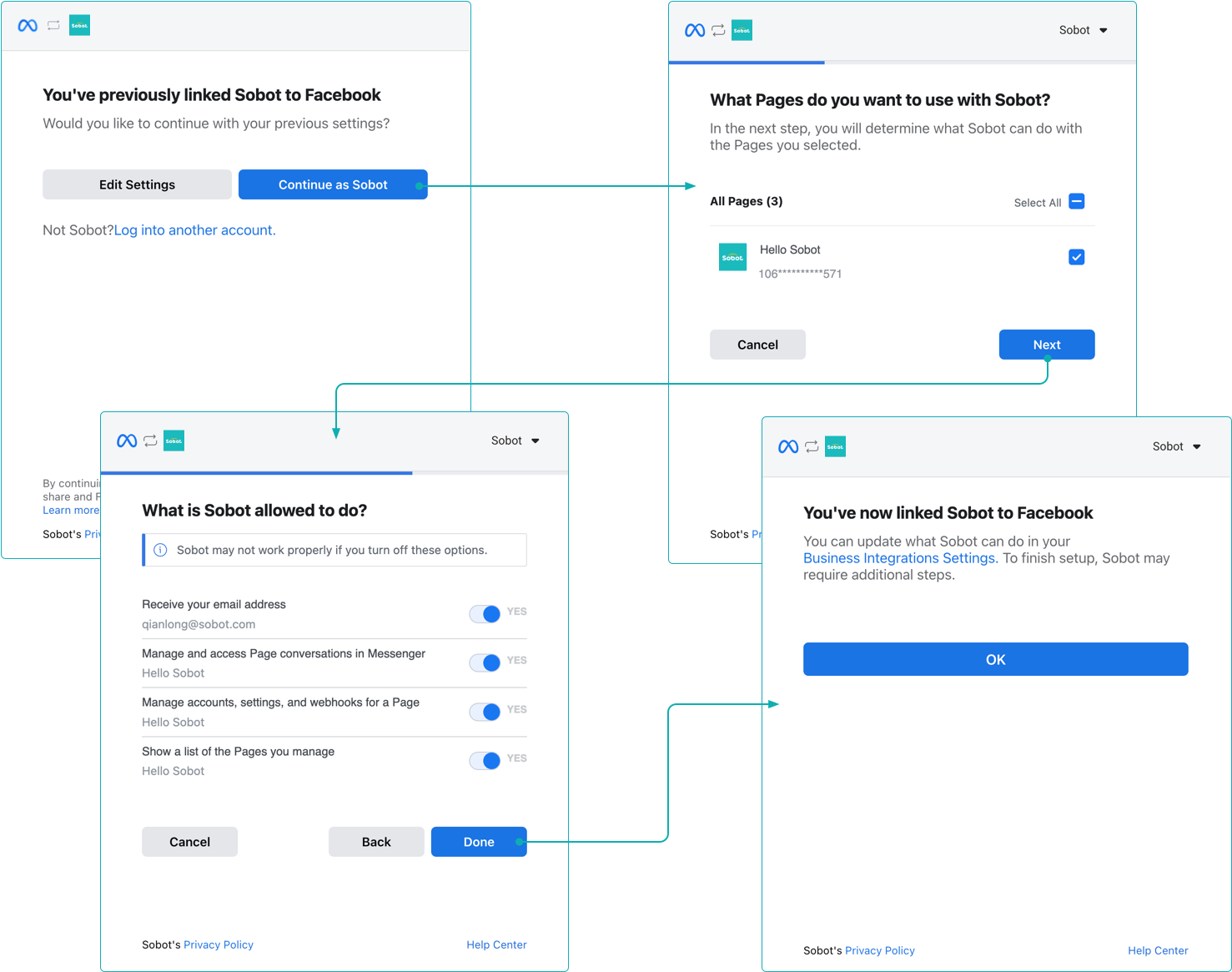The image size is (1232, 972).
Task: Click the Hello Sobot page avatar
Action: [732, 258]
